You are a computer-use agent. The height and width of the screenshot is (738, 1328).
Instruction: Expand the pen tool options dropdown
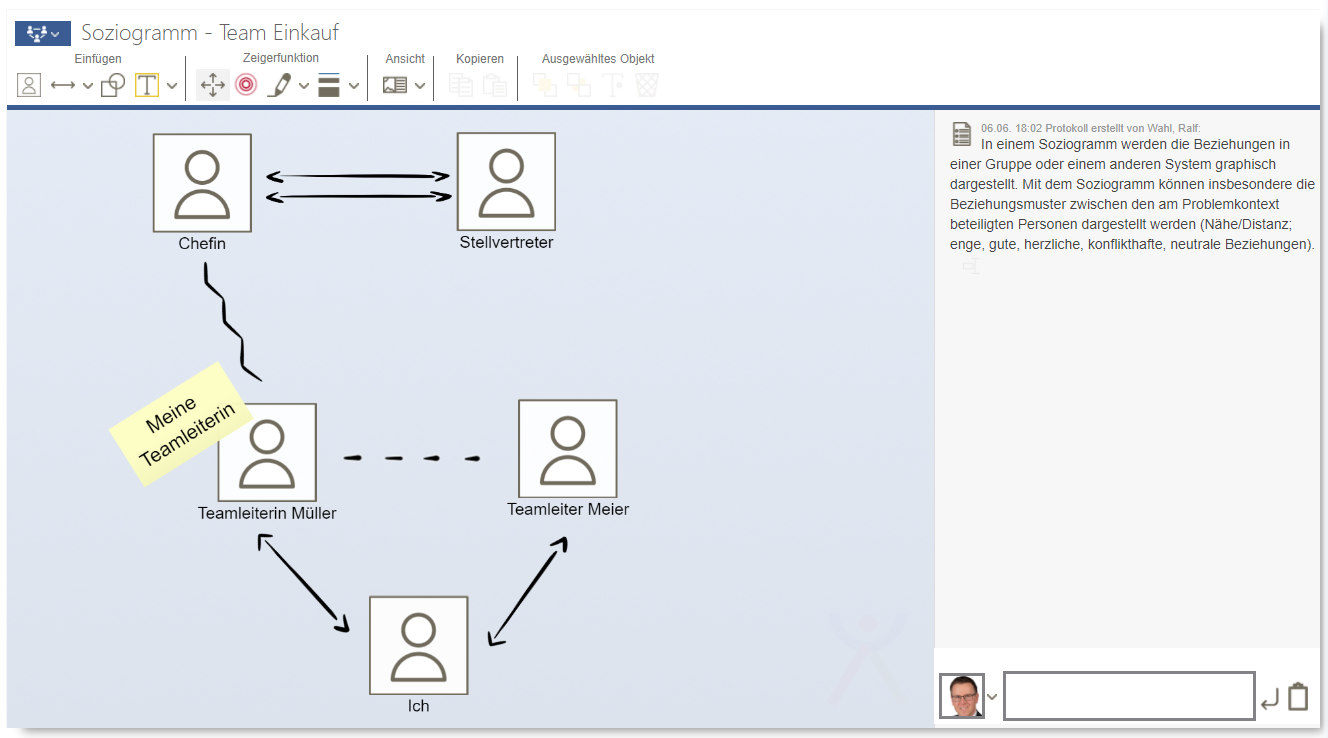pyautogui.click(x=304, y=85)
